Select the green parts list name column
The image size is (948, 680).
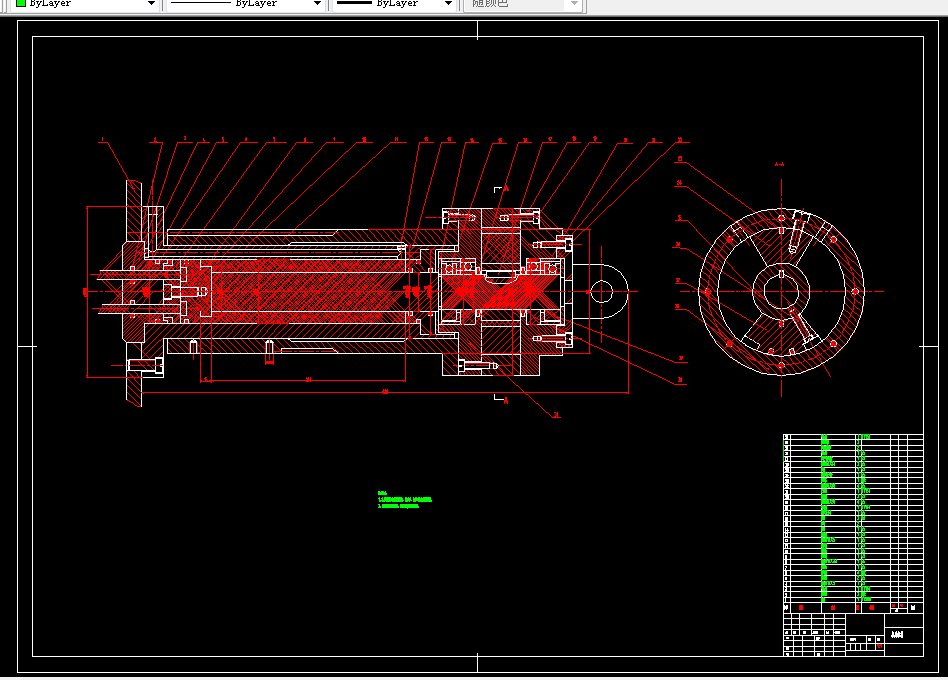point(828,517)
